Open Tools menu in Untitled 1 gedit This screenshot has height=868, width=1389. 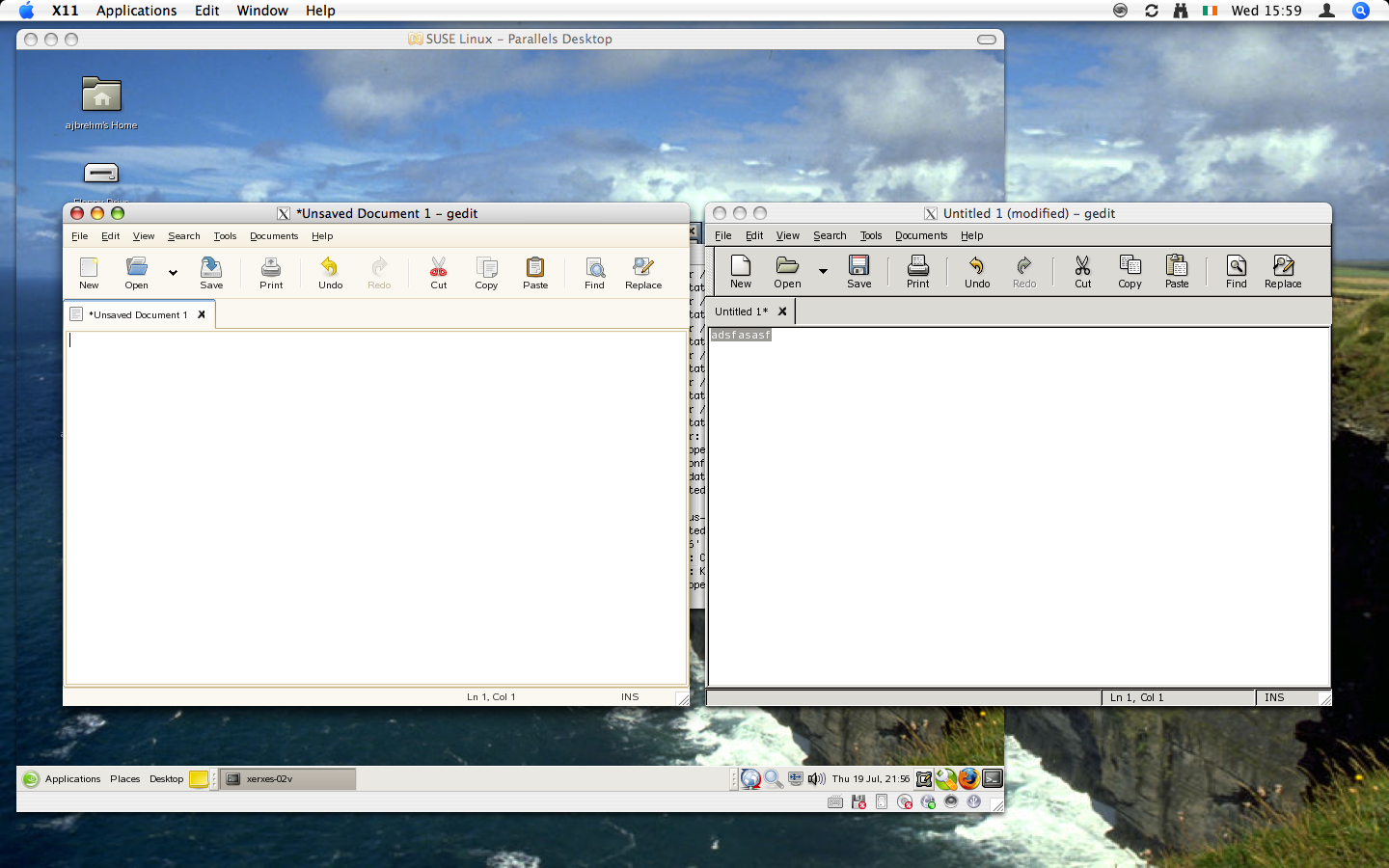click(x=871, y=235)
